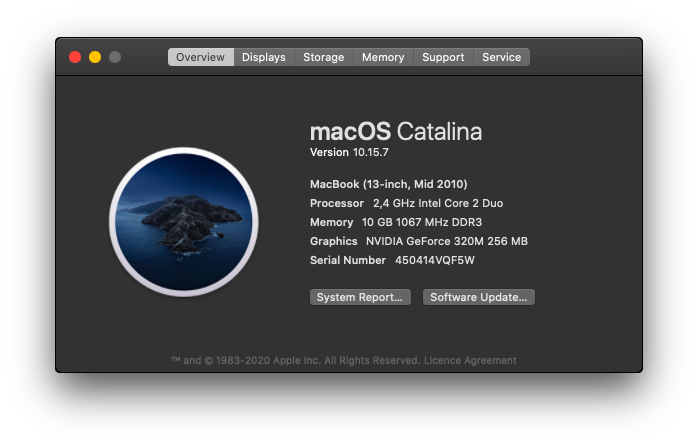Click NVIDIA GeForce 320M 256 MB value
This screenshot has width=698, height=446.
447,241
